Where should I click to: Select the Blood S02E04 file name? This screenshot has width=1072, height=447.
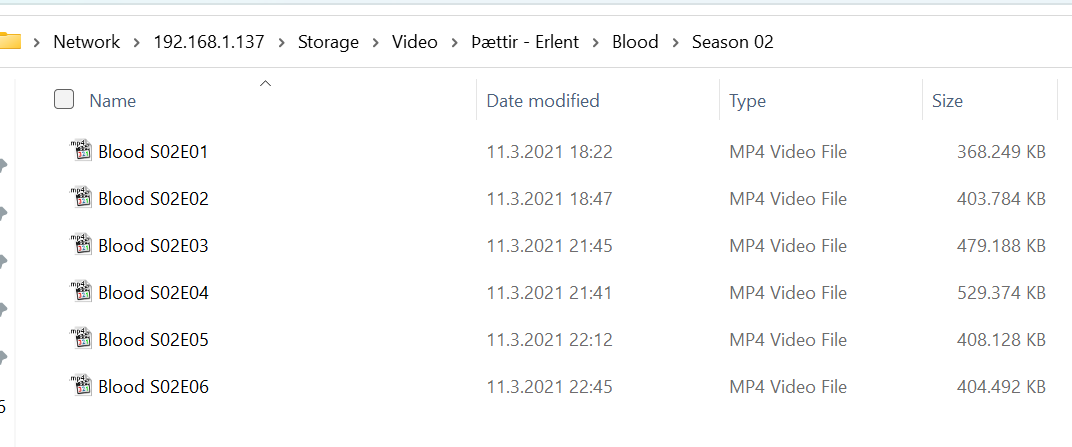153,293
